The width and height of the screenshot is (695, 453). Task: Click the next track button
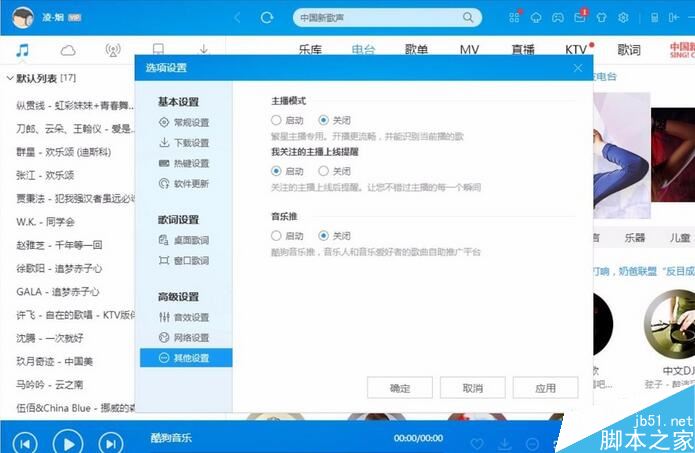(110, 443)
